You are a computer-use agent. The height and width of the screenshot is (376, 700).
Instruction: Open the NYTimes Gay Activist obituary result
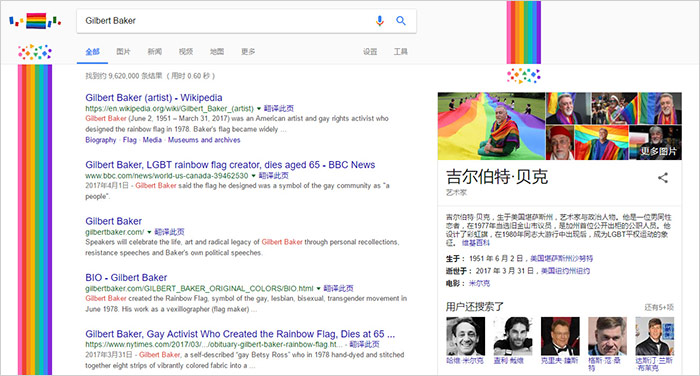[240, 334]
